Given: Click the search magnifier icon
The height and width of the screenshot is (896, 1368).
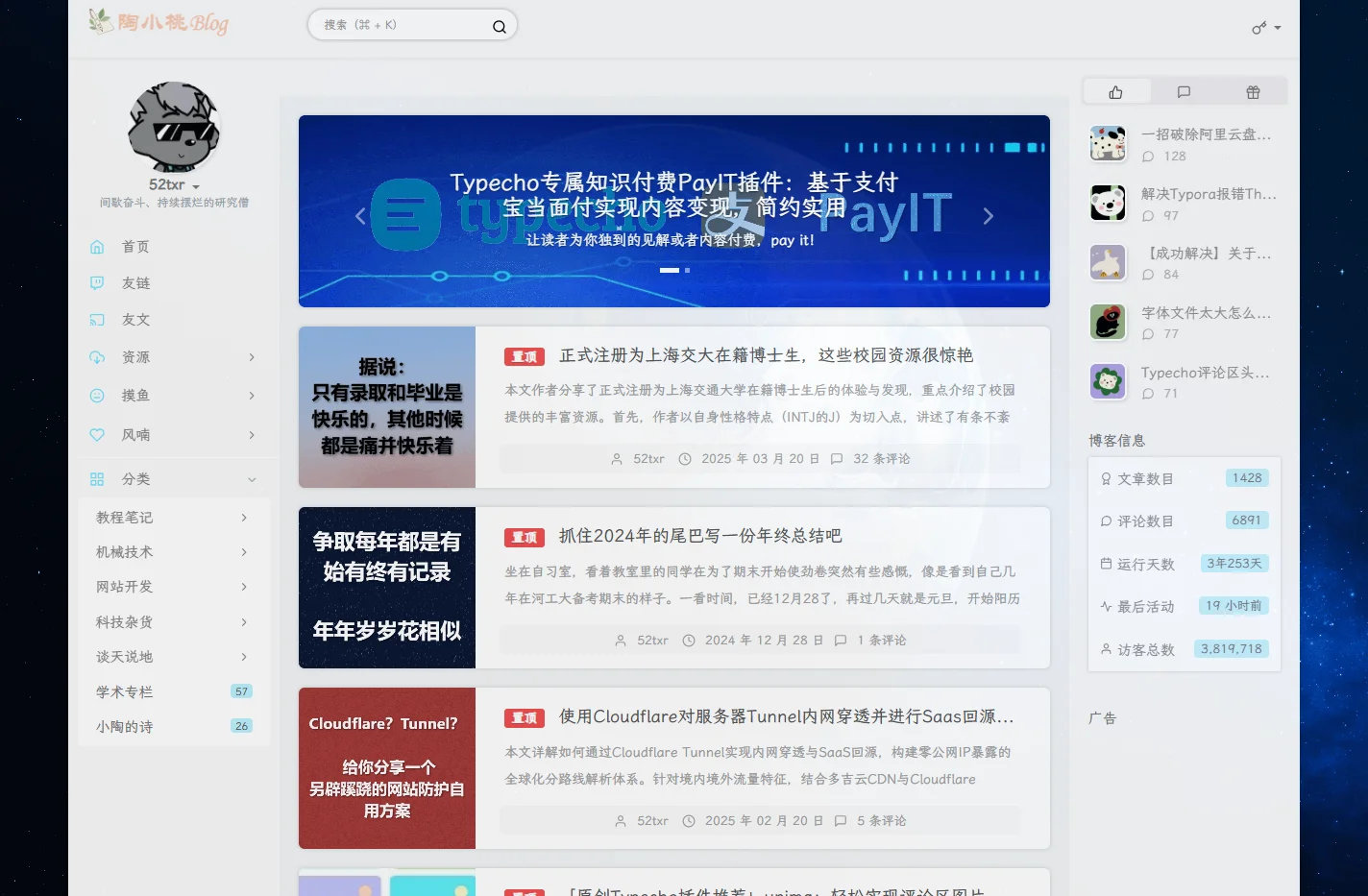Looking at the screenshot, I should click(500, 27).
